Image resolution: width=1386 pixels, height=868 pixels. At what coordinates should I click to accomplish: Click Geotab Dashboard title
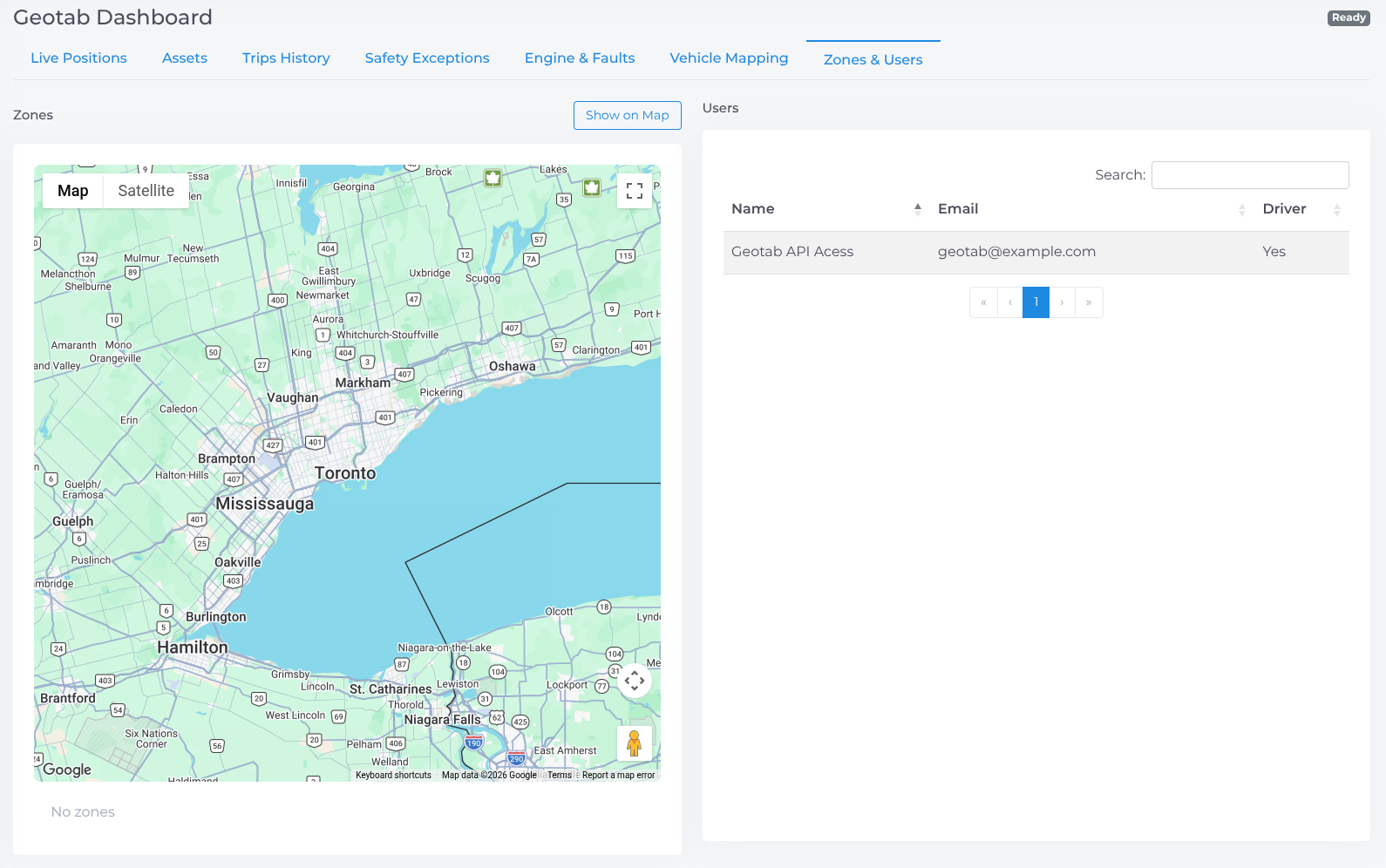point(112,17)
